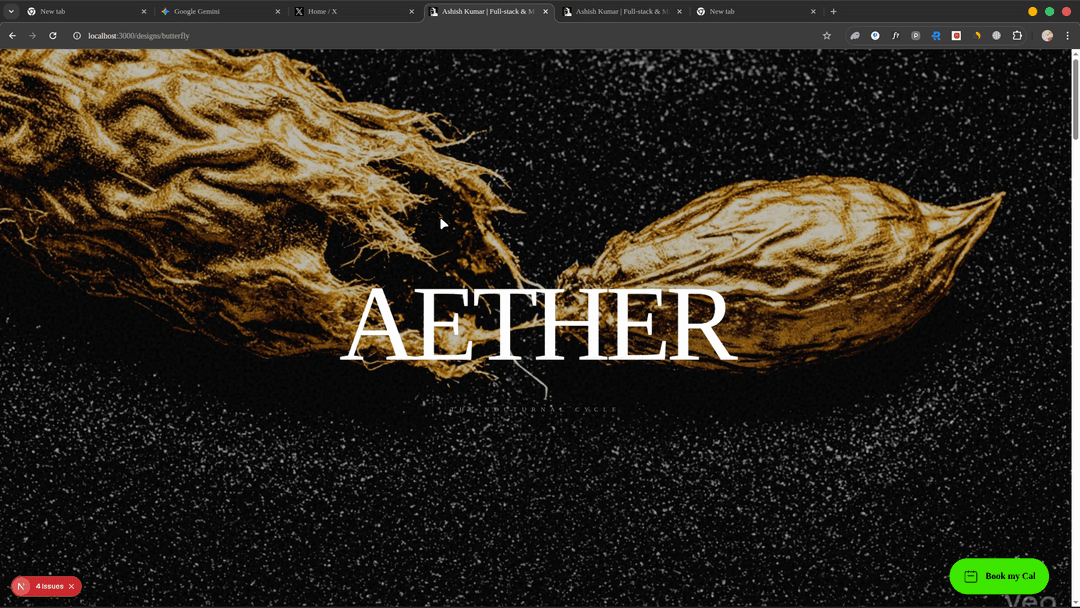This screenshot has width=1080, height=608.
Task: Open the 'fr' extension icon
Action: click(x=895, y=36)
